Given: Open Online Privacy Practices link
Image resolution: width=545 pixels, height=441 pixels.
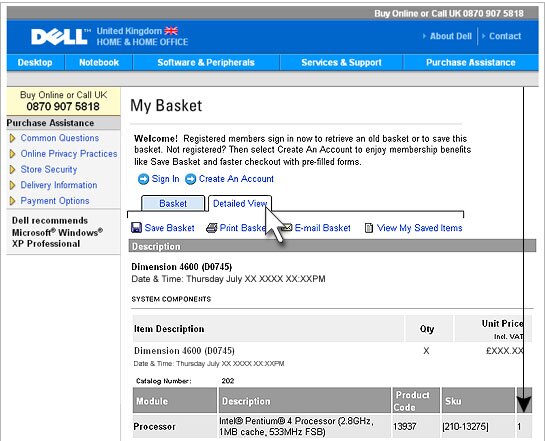Looking at the screenshot, I should 69,154.
